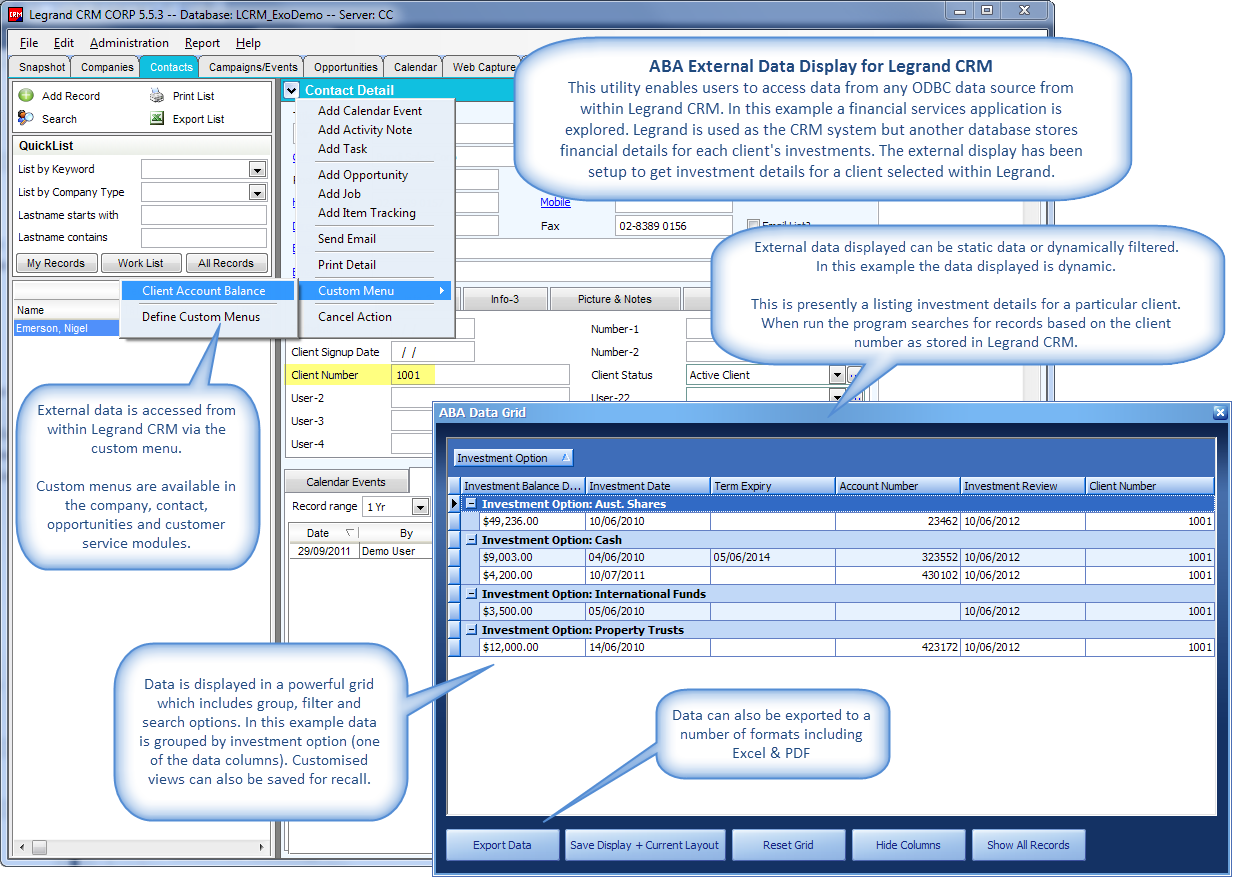Click the Hide Columns button
This screenshot has width=1234, height=879.
coord(908,845)
